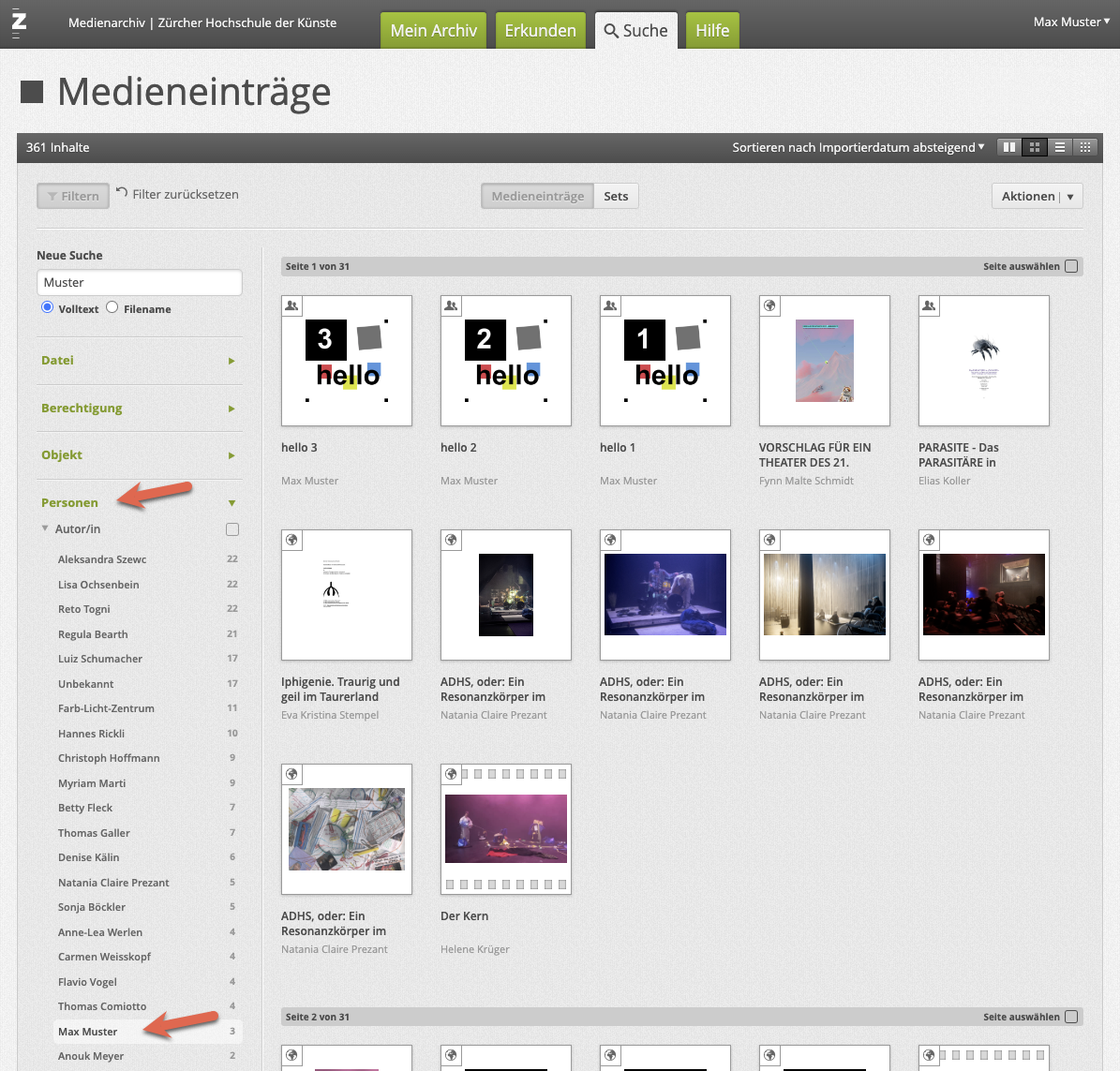
Task: Open the hello 2 thumbnail
Action: [506, 361]
